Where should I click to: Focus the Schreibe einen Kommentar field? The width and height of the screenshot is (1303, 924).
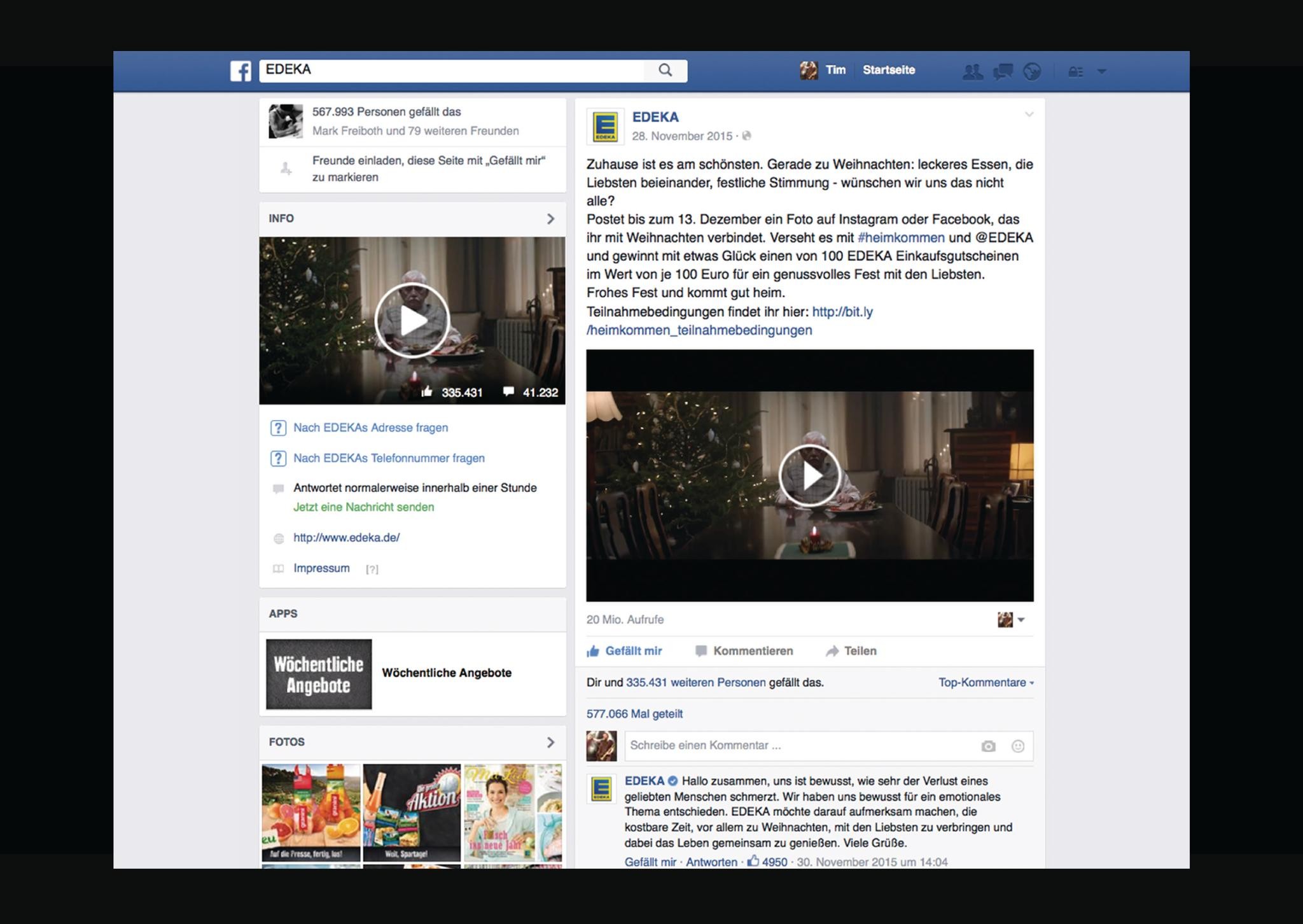[829, 746]
